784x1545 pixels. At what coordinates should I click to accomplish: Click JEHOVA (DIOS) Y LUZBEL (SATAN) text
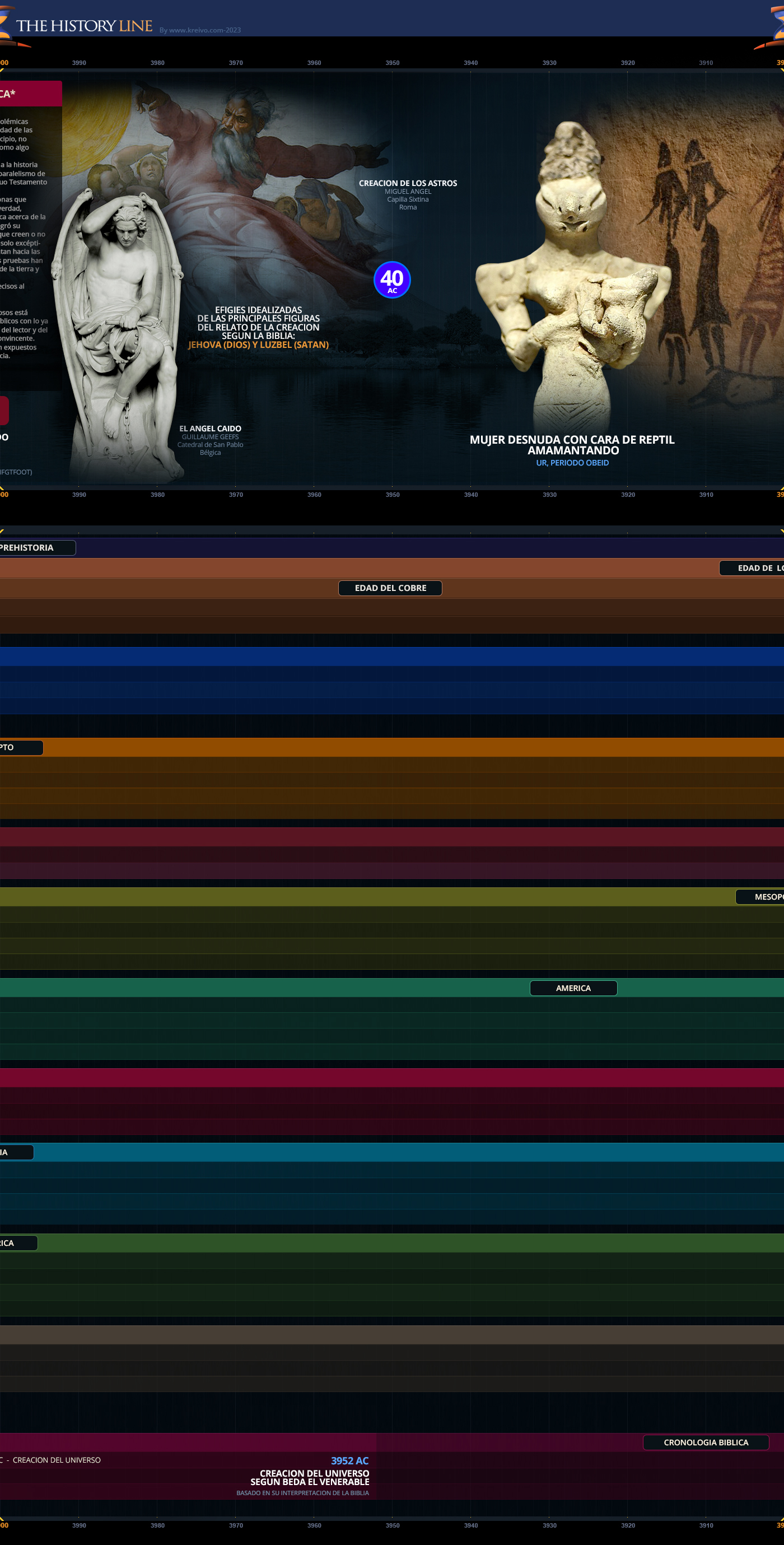(x=258, y=345)
